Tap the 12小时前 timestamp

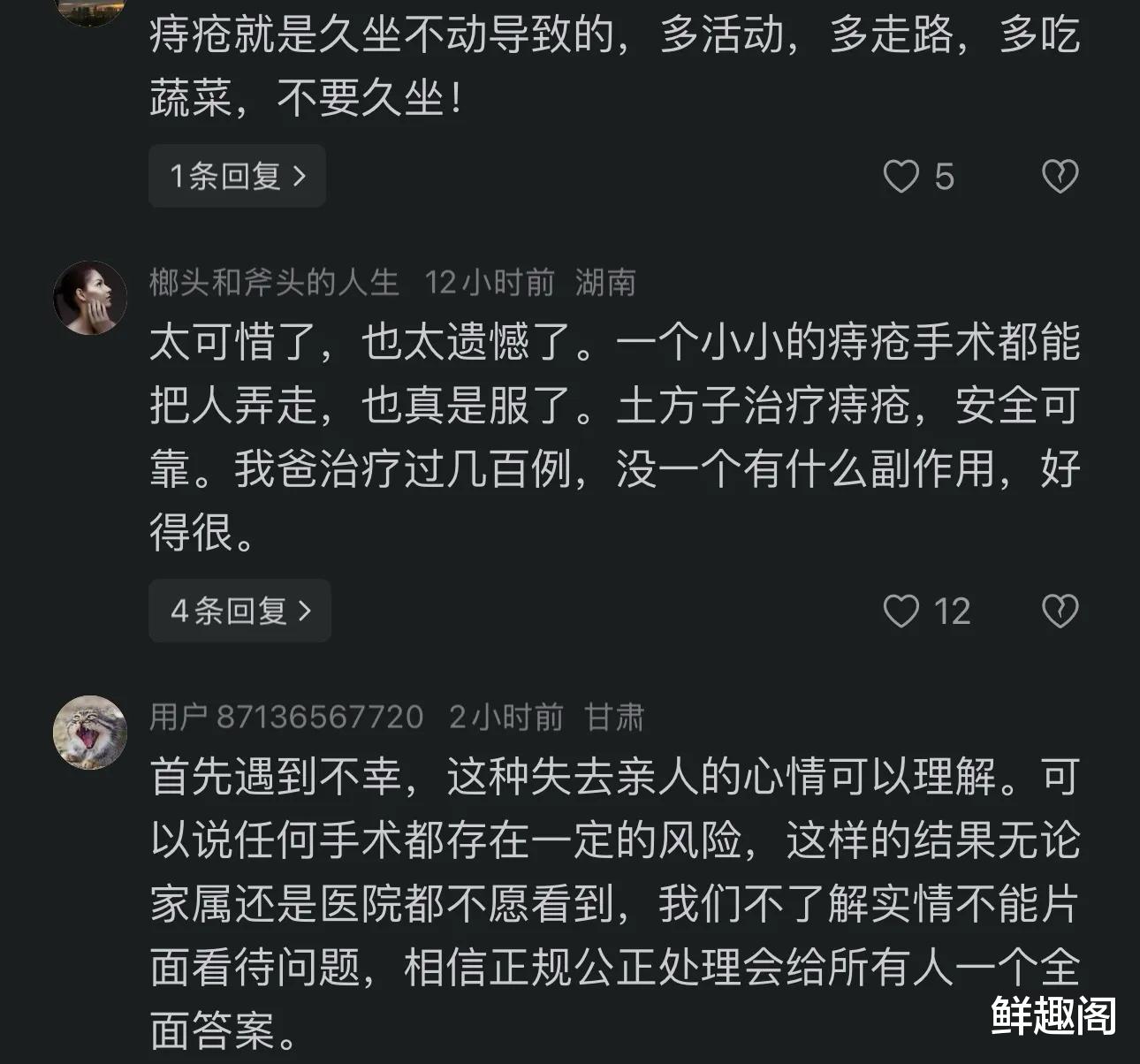pos(489,283)
